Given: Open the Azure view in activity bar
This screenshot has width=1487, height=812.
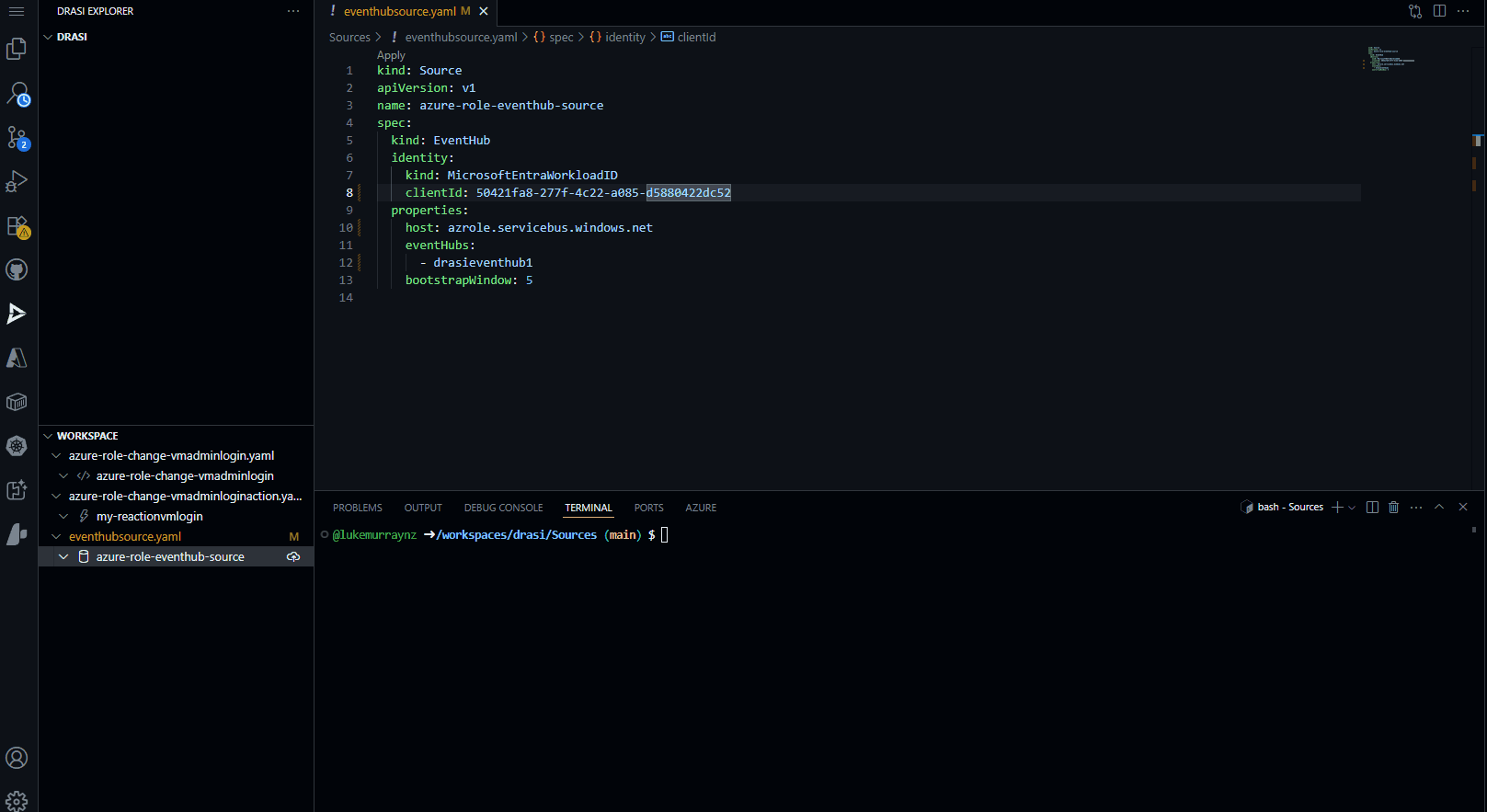Looking at the screenshot, I should point(17,358).
